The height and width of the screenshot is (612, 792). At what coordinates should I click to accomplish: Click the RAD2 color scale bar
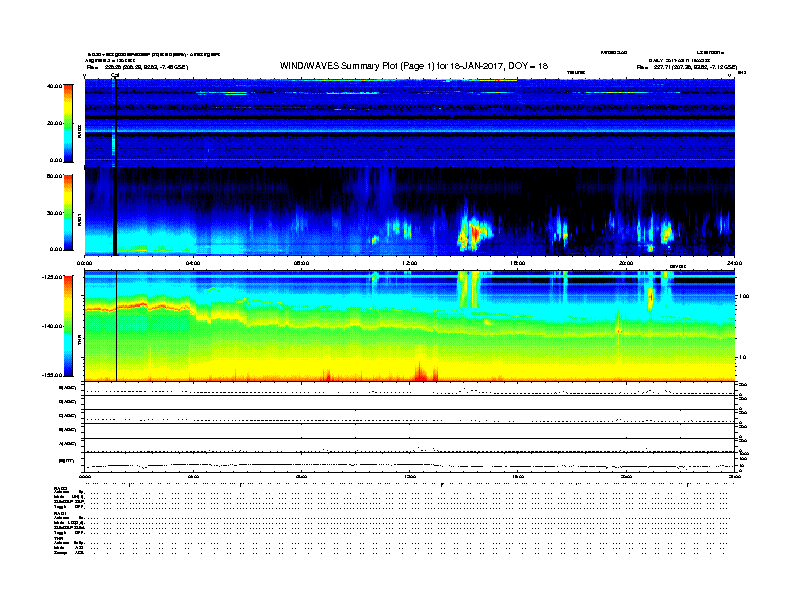point(68,123)
